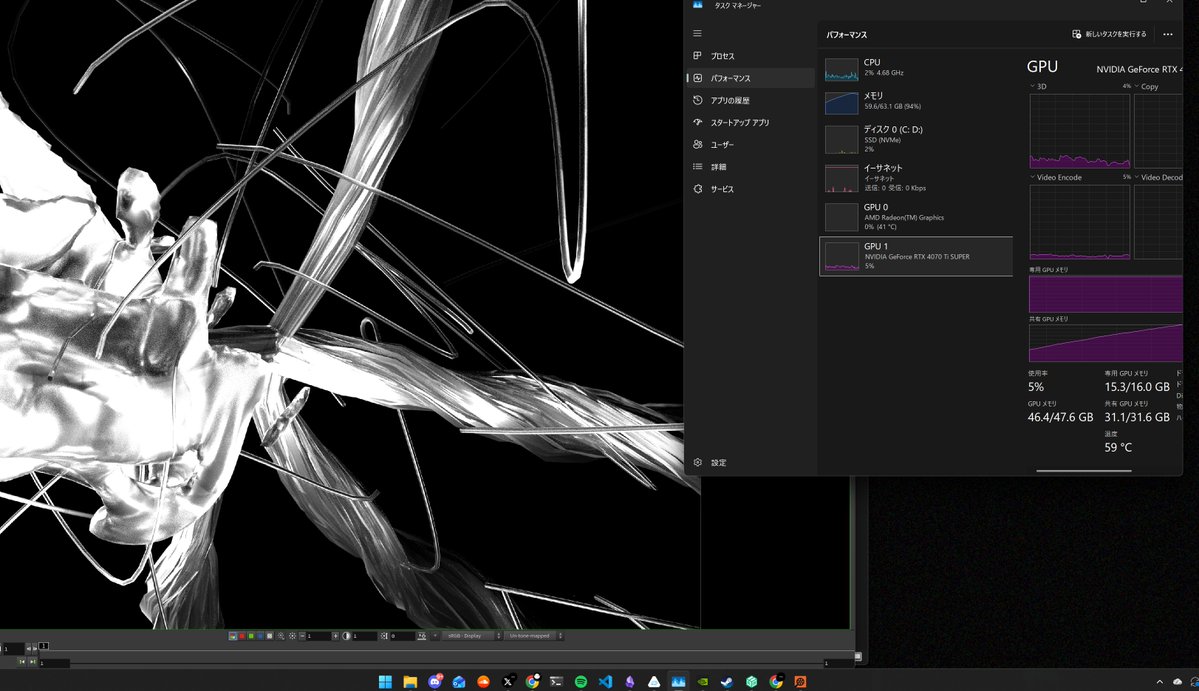Open Spotify from the taskbar

581,681
